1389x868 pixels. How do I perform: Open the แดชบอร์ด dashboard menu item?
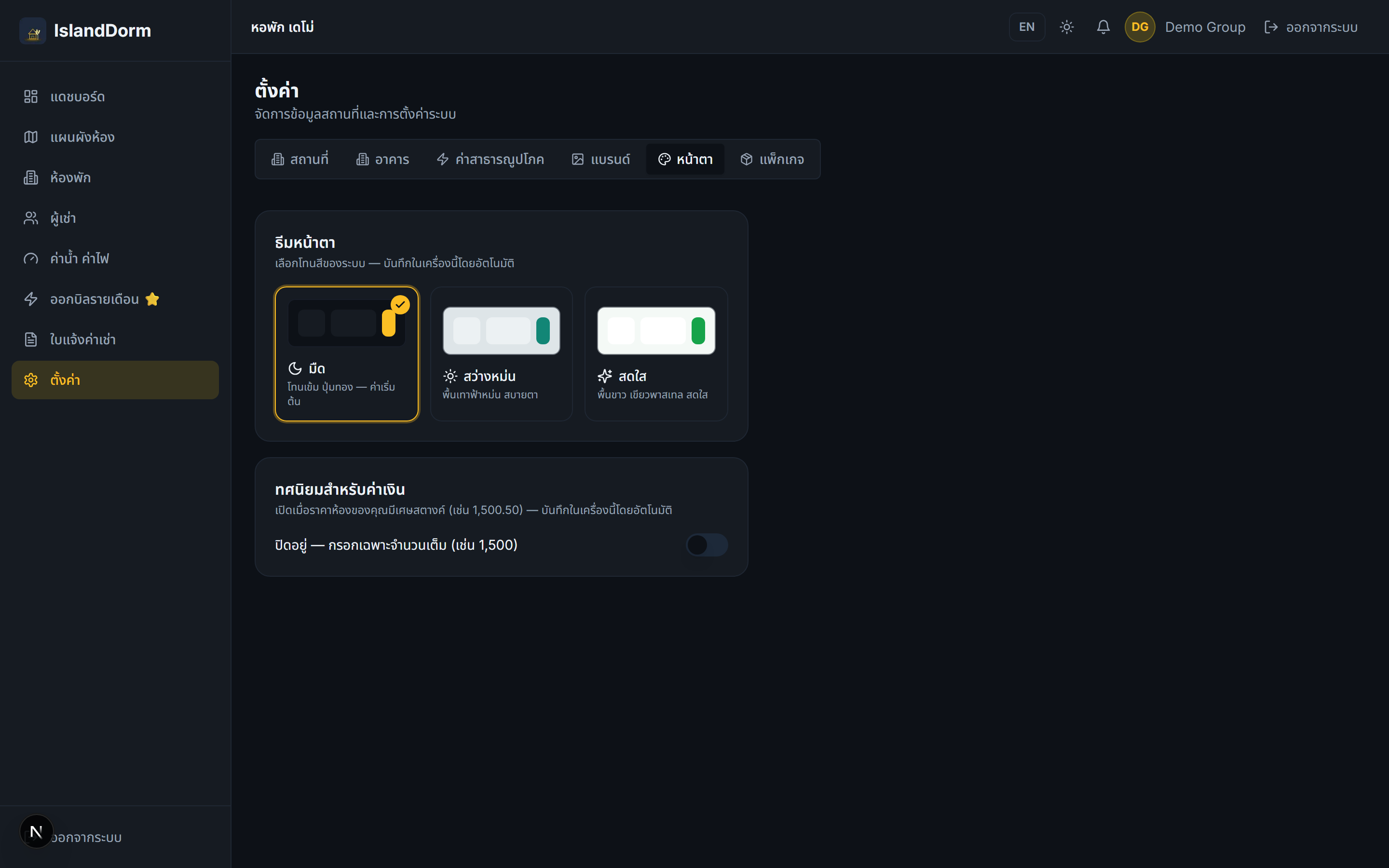[x=115, y=96]
